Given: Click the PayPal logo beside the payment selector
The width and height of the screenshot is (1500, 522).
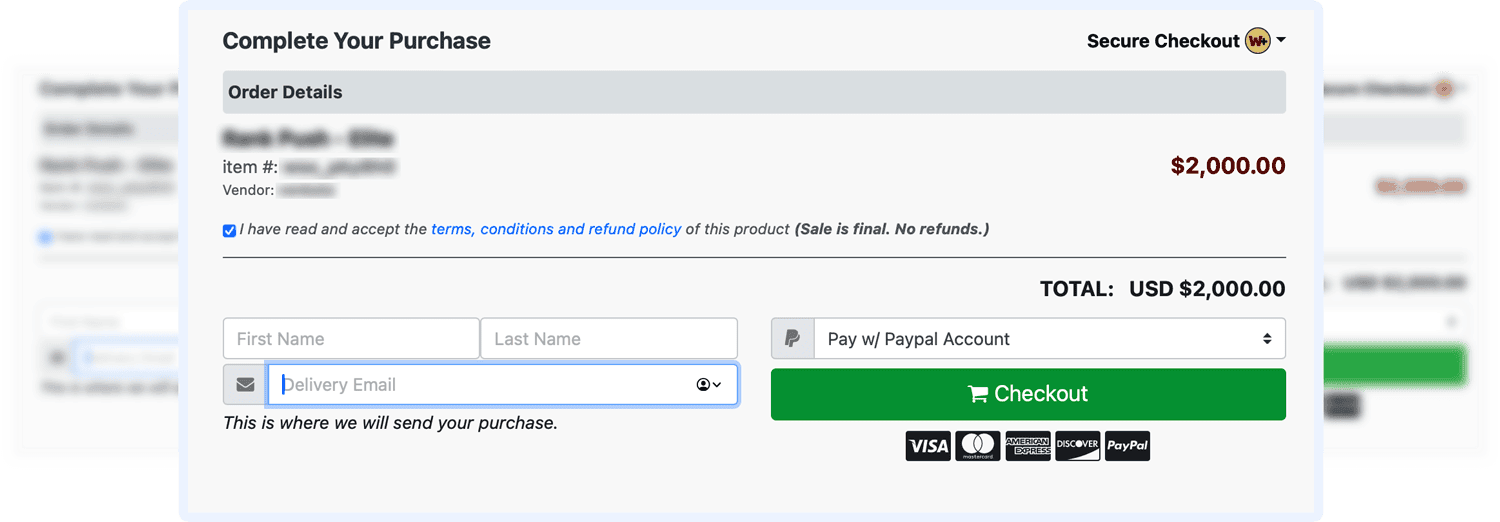Looking at the screenshot, I should pyautogui.click(x=793, y=339).
